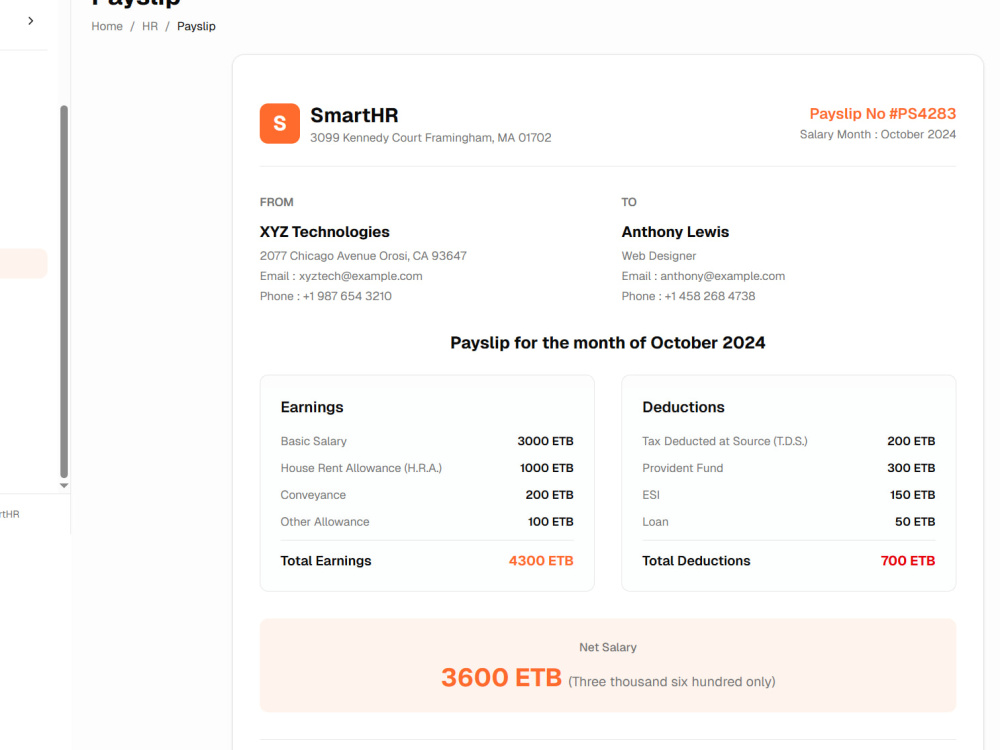Click the 200 ETB T.D.S. value
This screenshot has width=1000, height=750.
point(911,441)
